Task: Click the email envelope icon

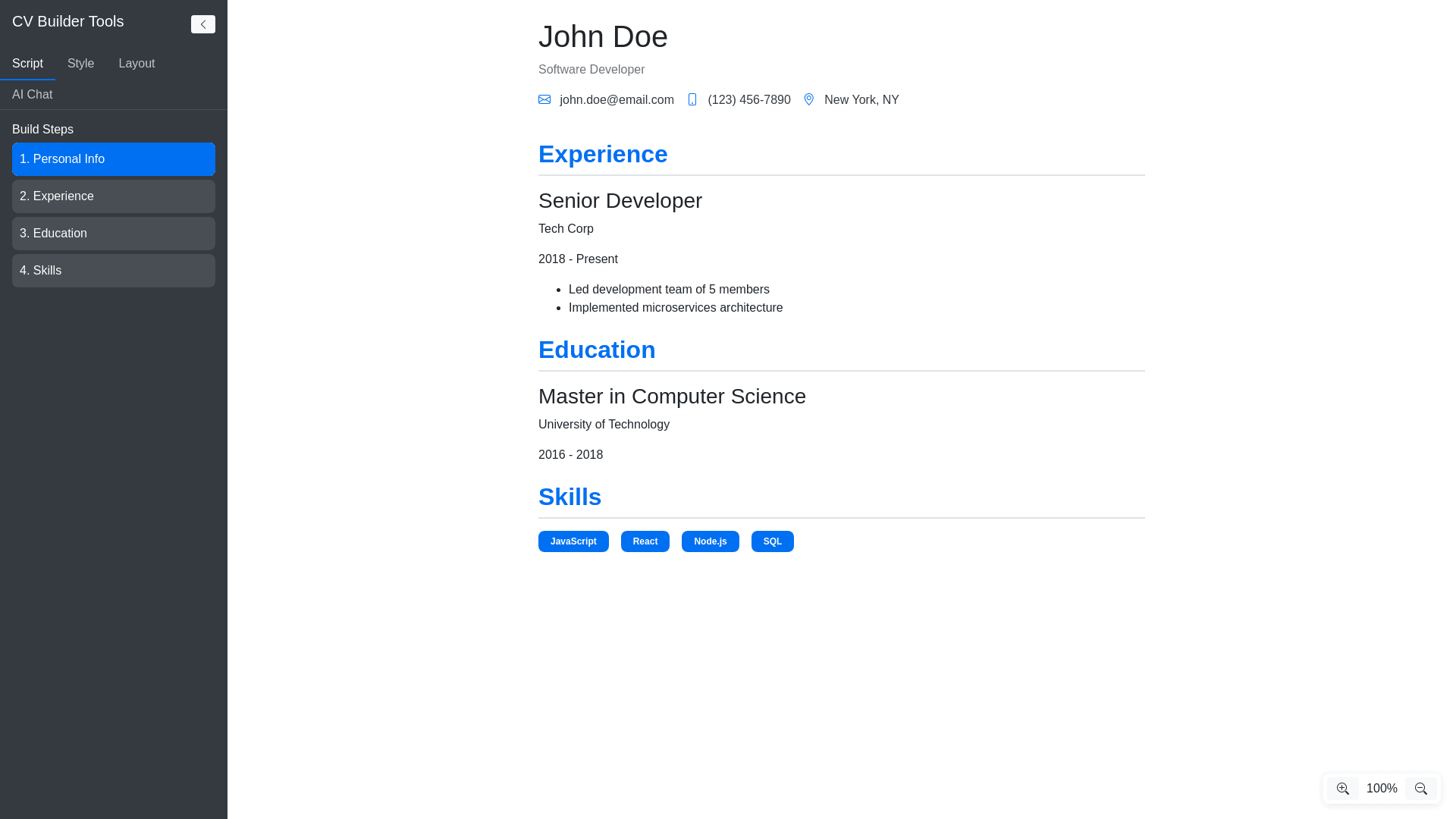Action: [544, 99]
